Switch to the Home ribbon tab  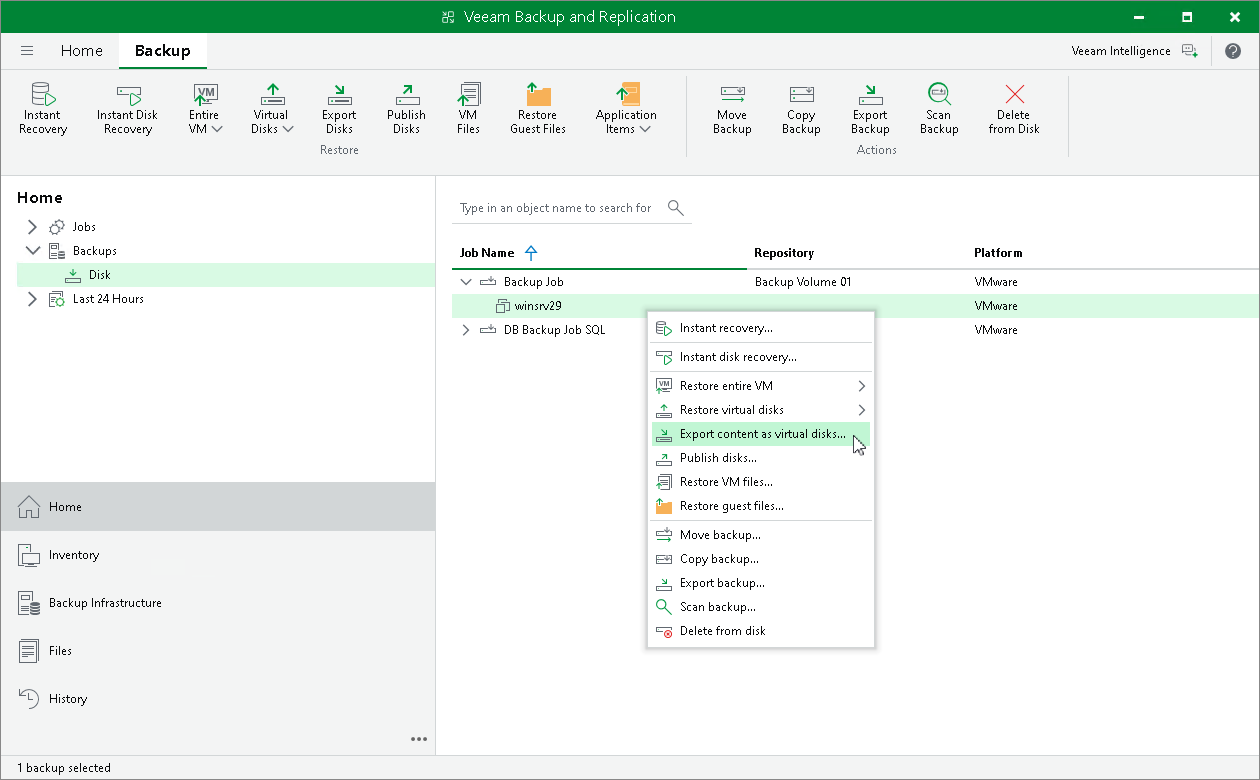(x=81, y=51)
